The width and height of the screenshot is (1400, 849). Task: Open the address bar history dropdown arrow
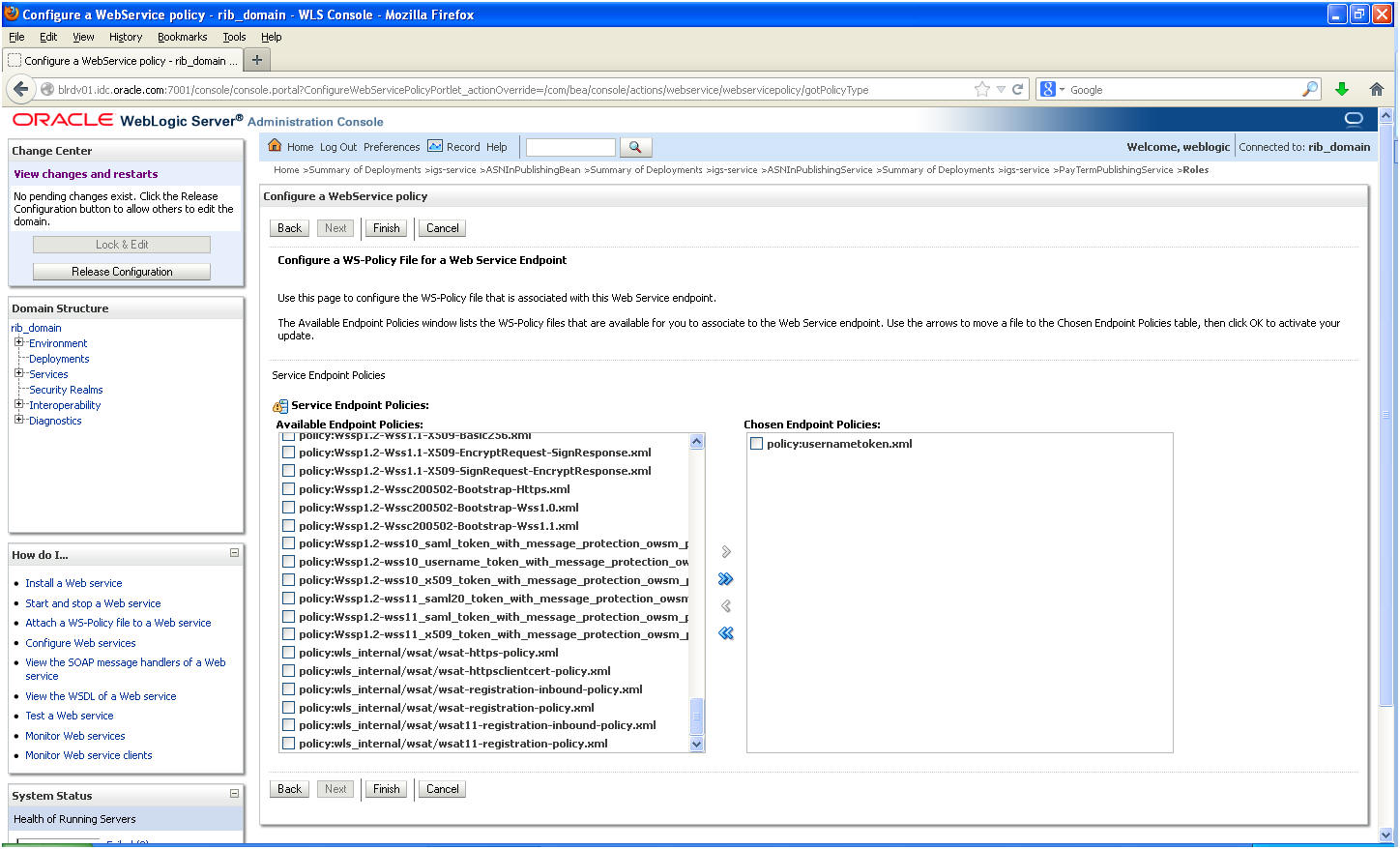(x=1001, y=89)
